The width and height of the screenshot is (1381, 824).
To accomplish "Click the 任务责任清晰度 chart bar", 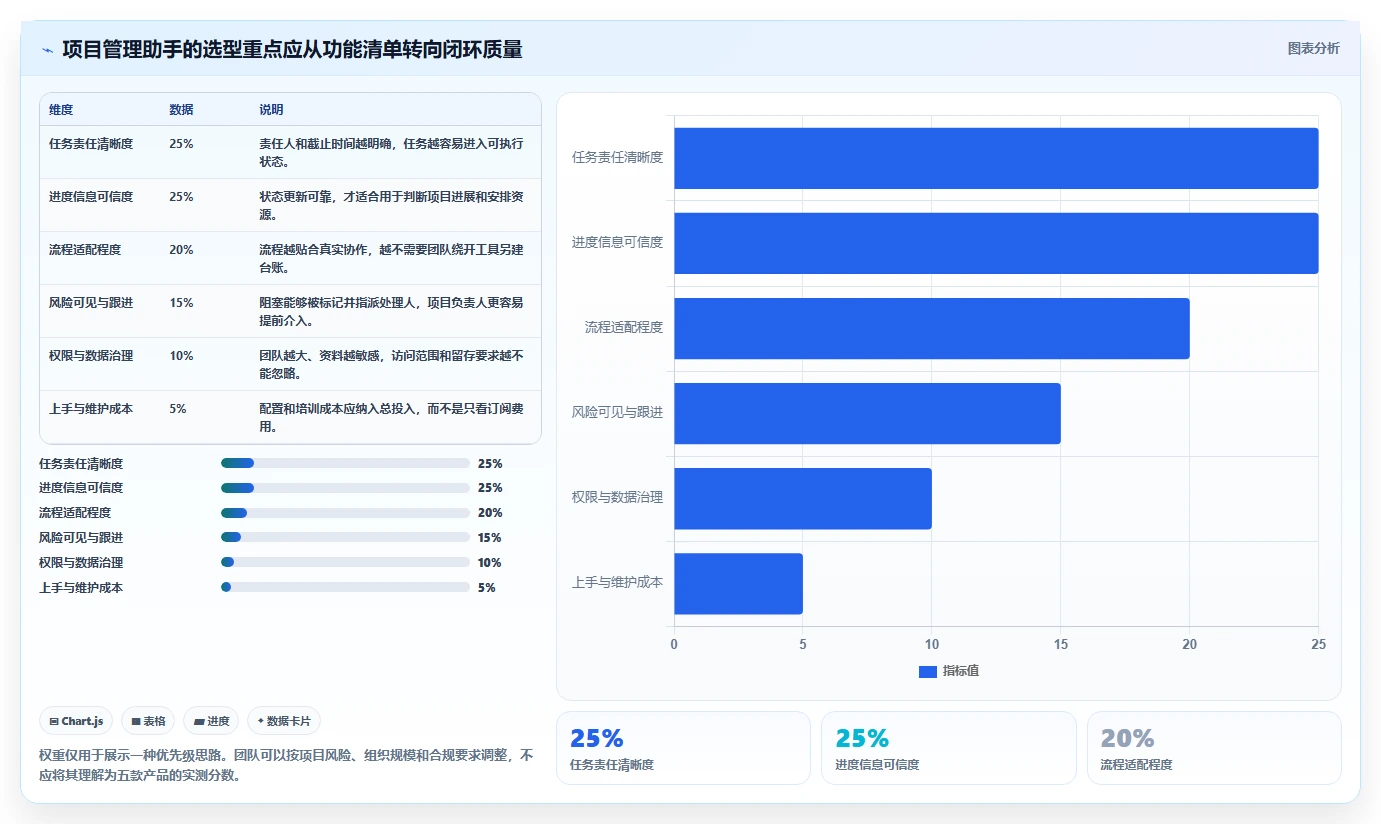I will (x=996, y=158).
